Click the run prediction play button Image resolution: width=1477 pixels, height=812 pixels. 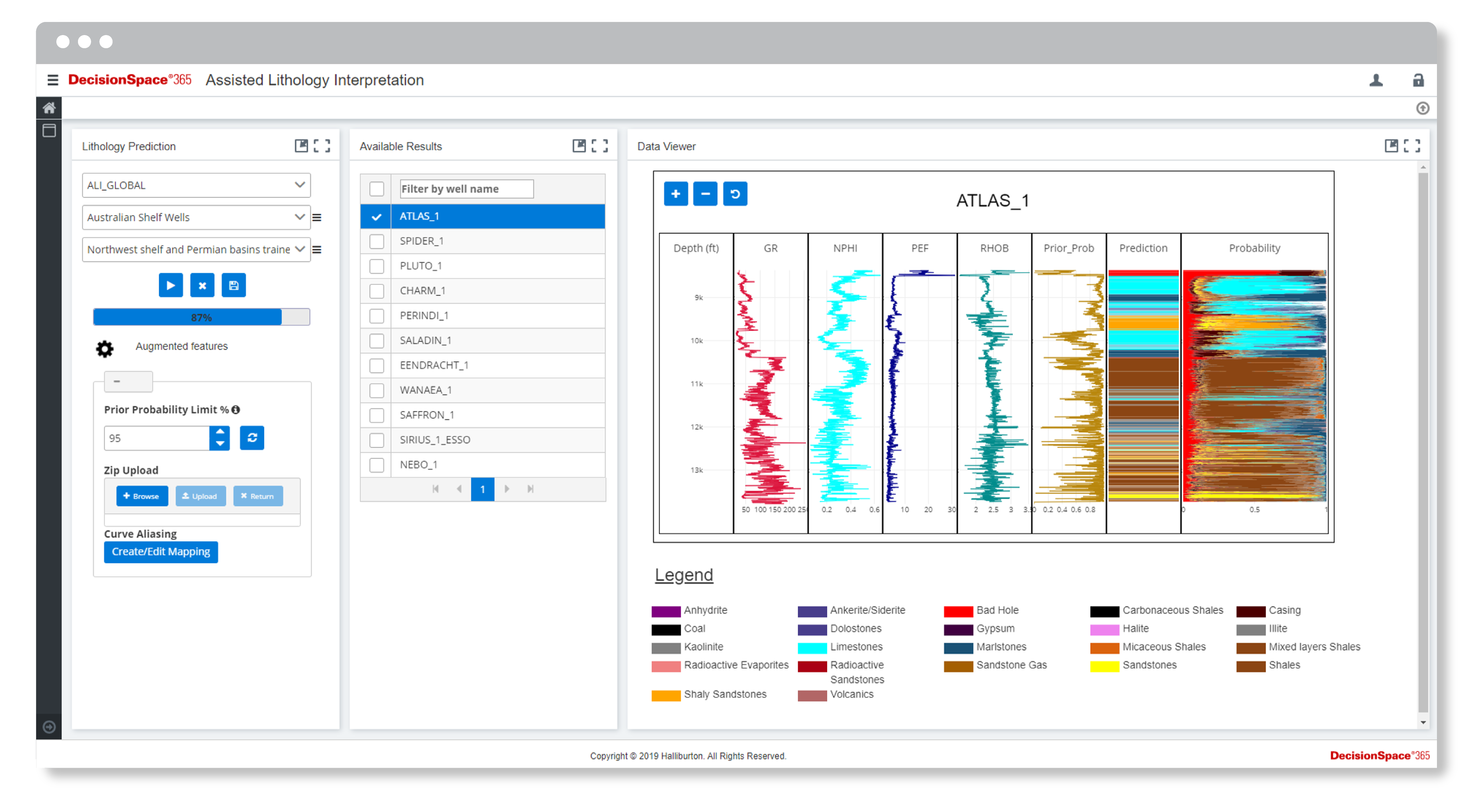[170, 286]
